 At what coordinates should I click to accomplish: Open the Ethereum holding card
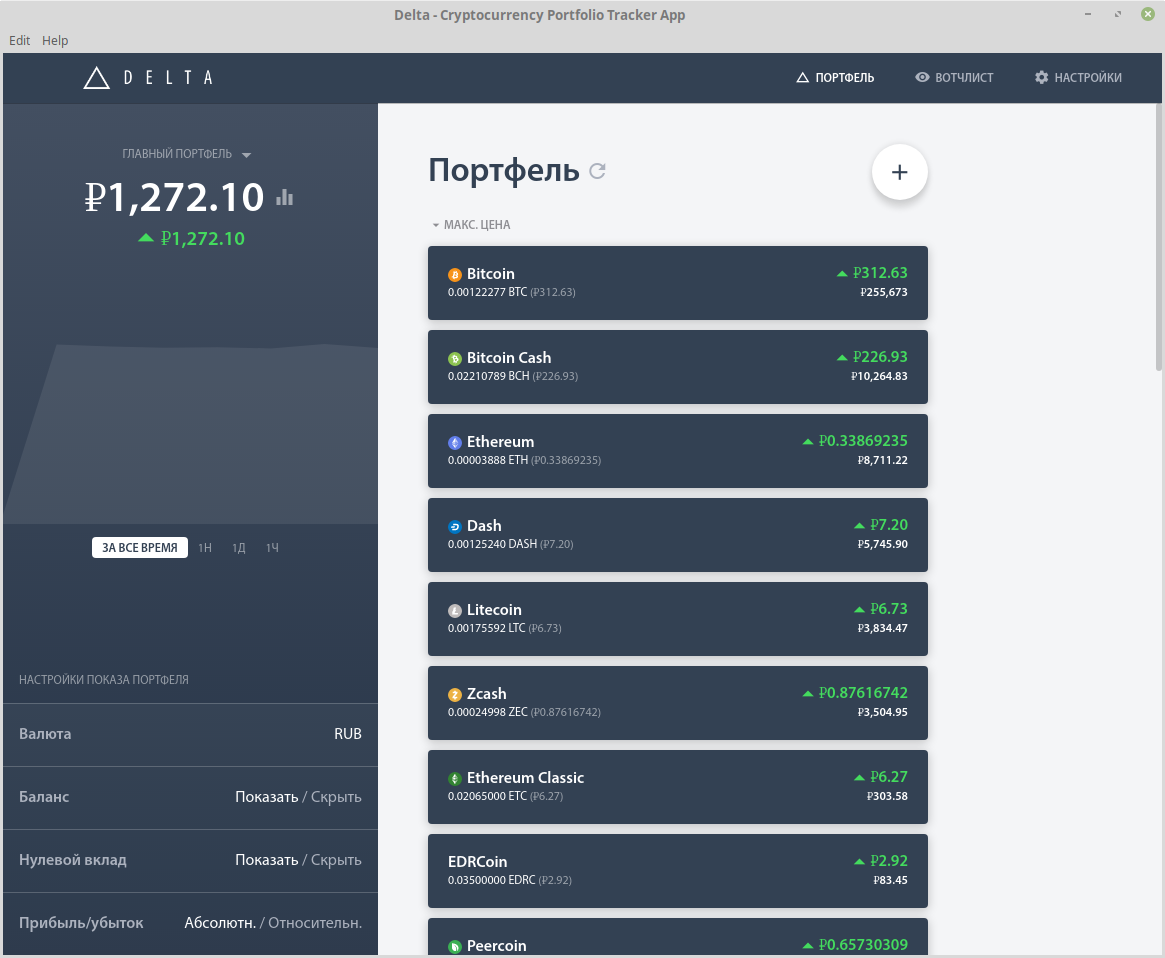[x=678, y=451]
